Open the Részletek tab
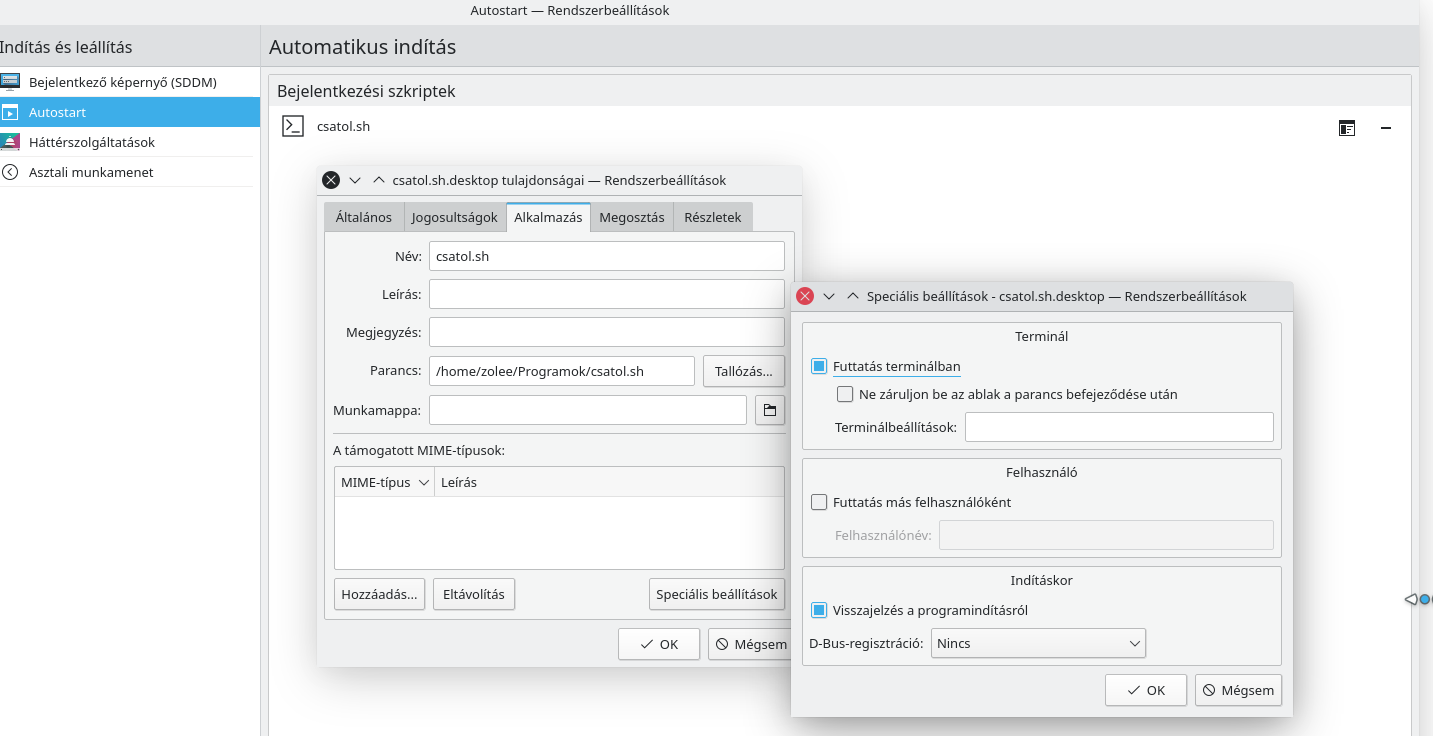 [x=713, y=217]
